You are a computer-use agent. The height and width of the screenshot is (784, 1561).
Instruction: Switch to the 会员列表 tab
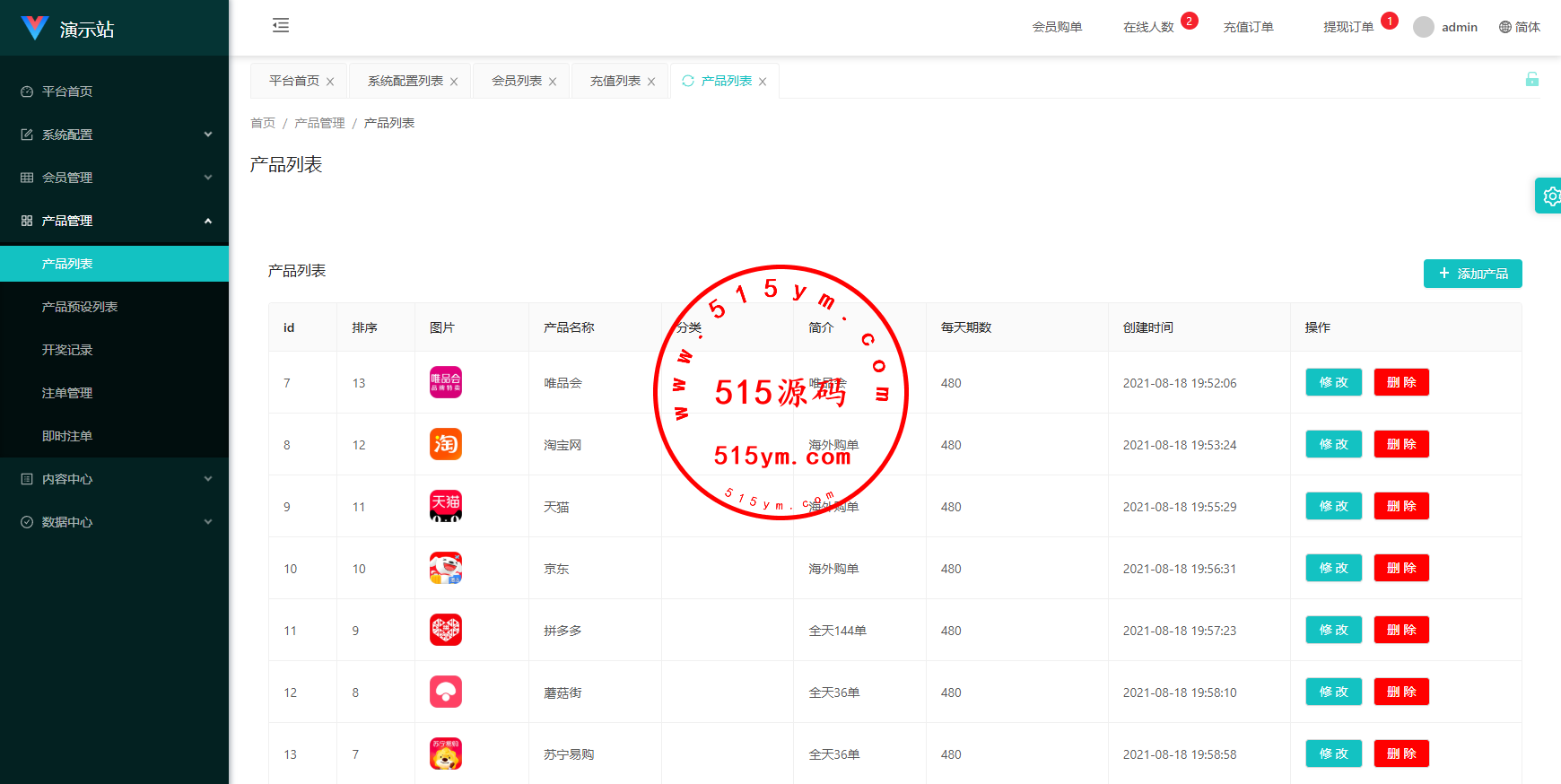coord(516,81)
